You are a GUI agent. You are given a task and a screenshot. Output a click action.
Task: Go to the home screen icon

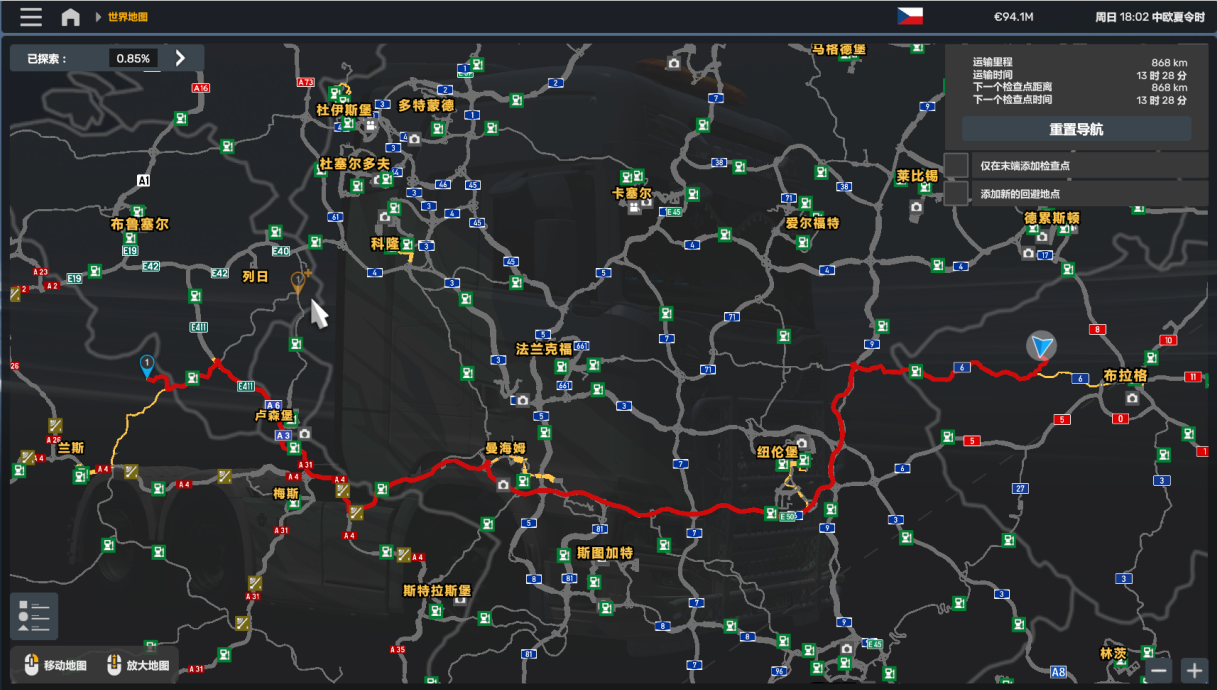pos(70,17)
